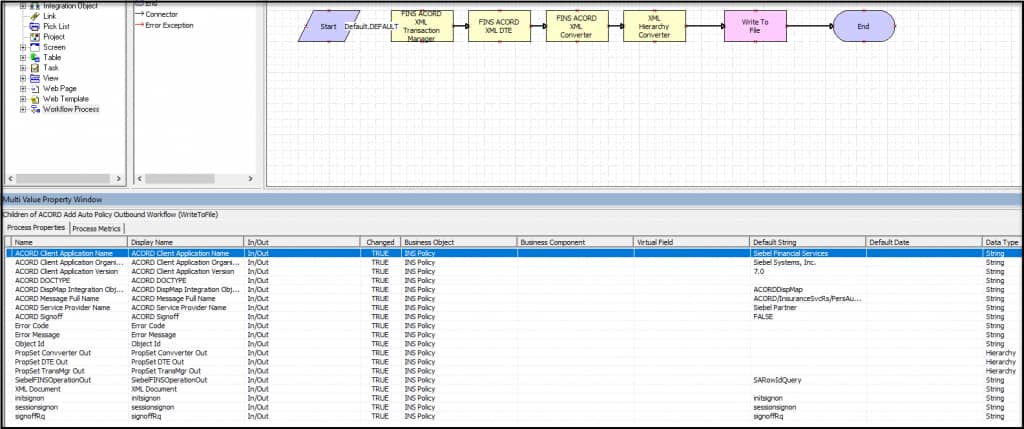Click palette pane left scroll arrow

tap(138, 178)
